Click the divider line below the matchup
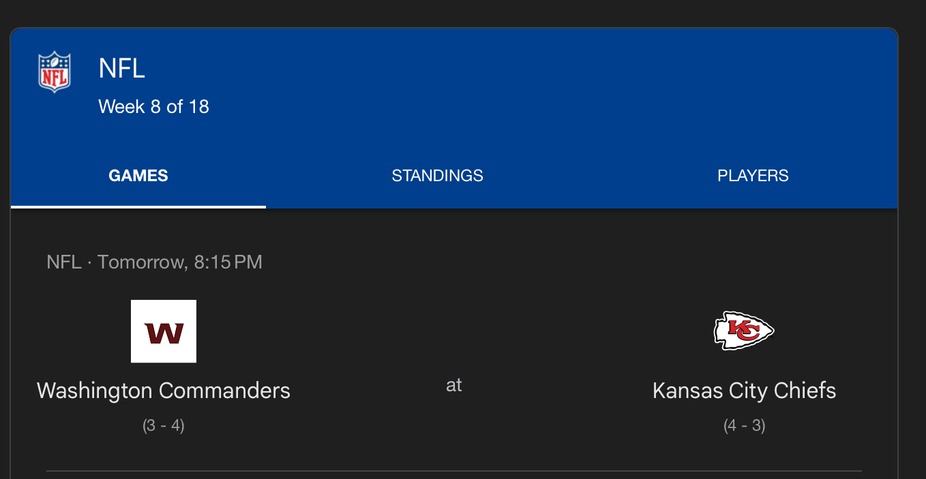This screenshot has width=926, height=479. 453,470
